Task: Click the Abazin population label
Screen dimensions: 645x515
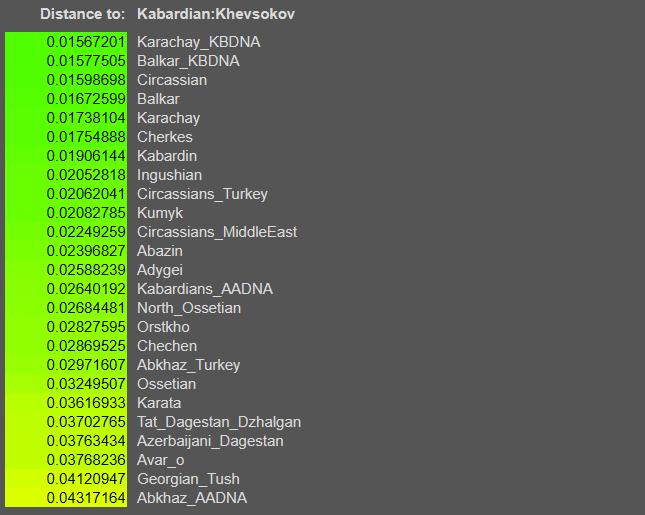Action: (x=160, y=251)
